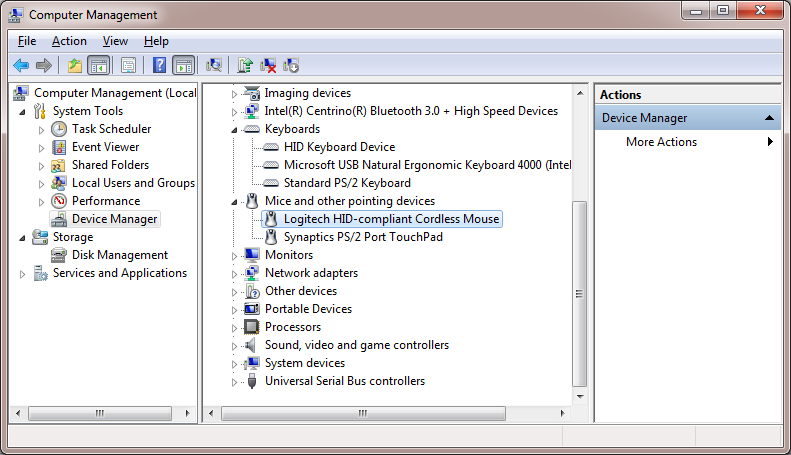Click the Sound controllers speaker icon

click(x=250, y=345)
